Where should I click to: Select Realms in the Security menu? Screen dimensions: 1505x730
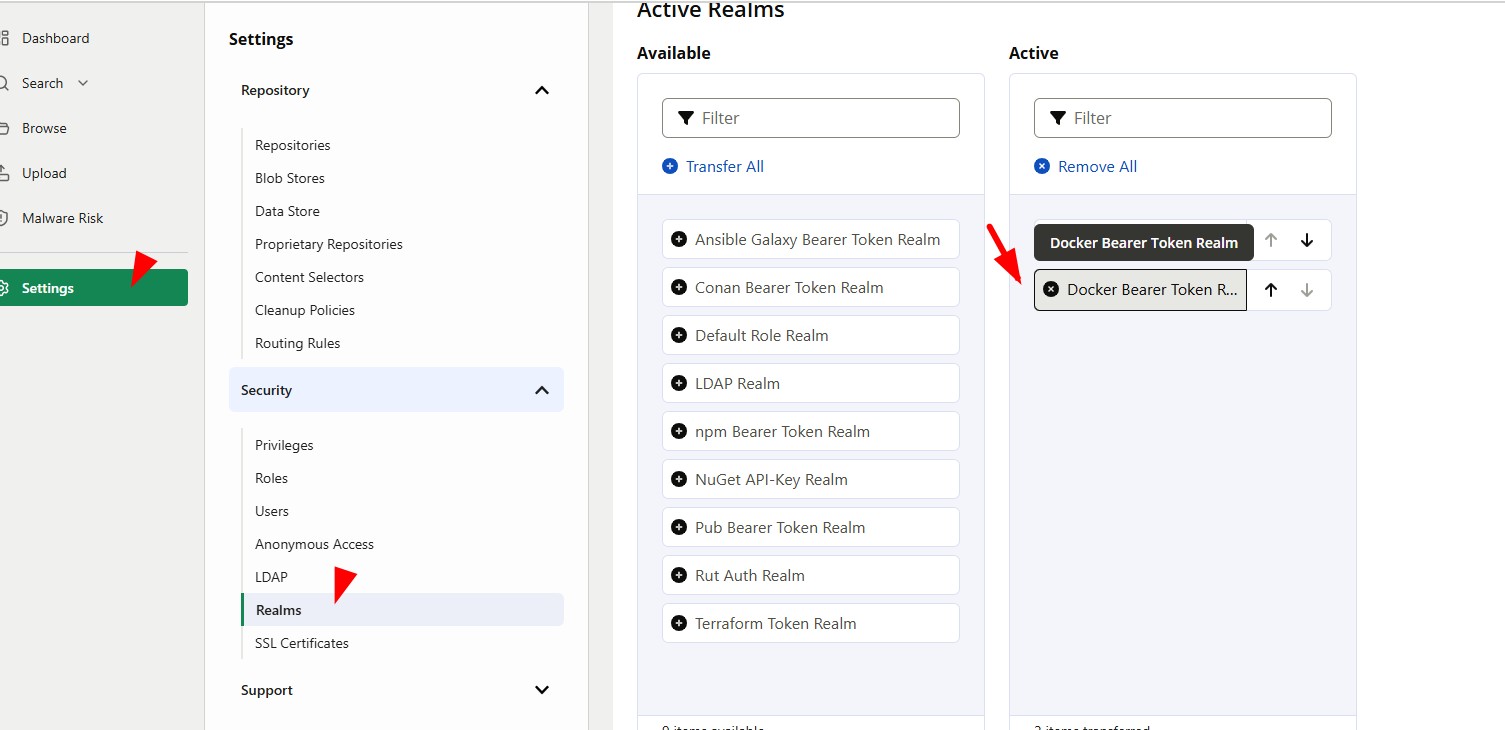click(x=402, y=610)
